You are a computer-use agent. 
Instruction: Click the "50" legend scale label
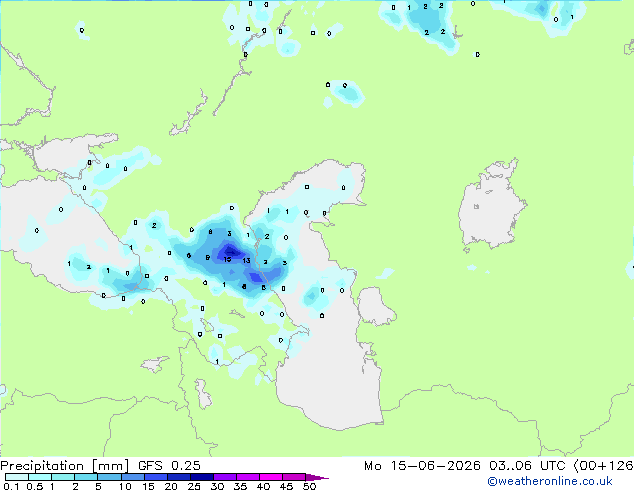[309, 486]
